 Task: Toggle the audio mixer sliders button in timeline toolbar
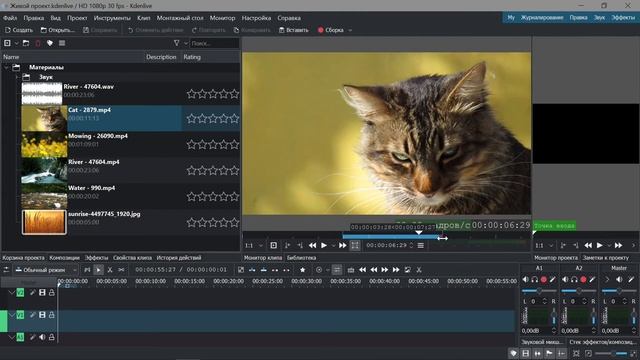(337, 270)
